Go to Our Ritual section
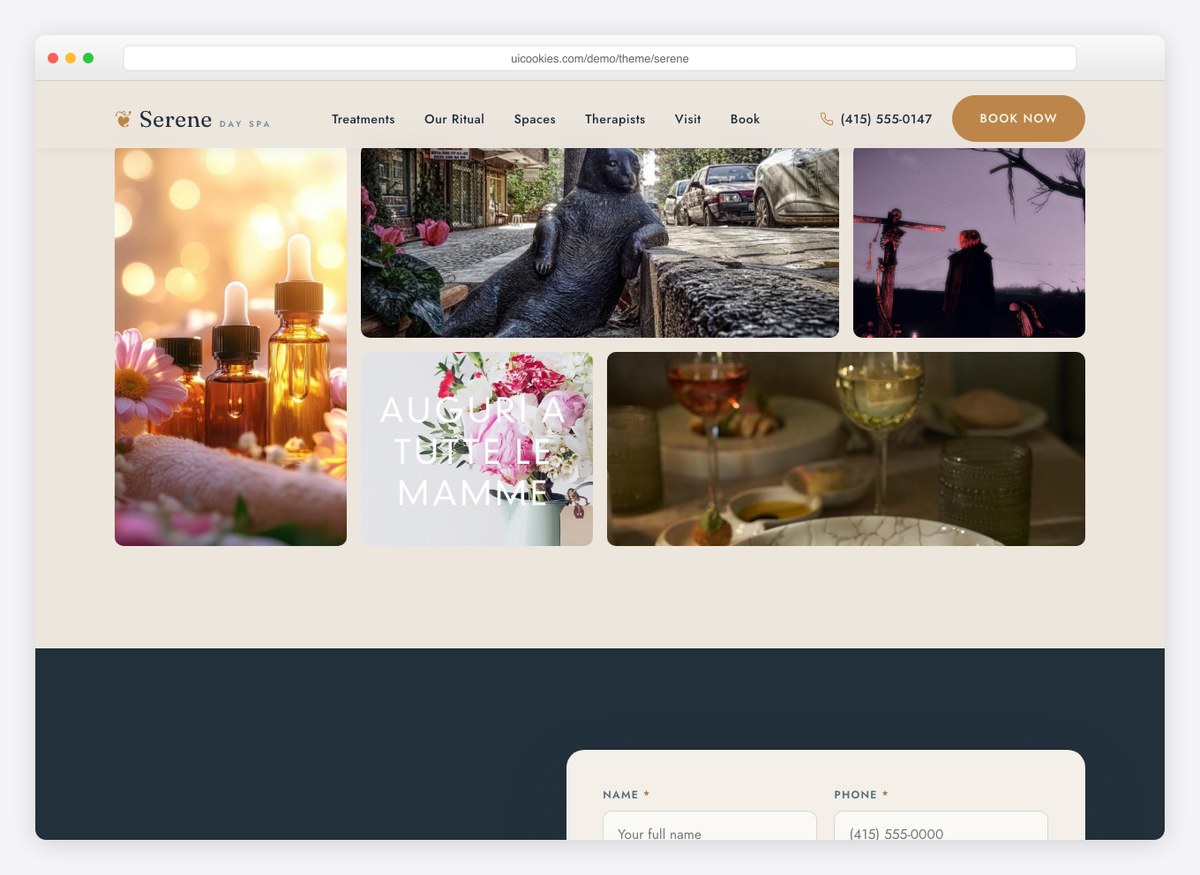The image size is (1200, 875). (454, 119)
